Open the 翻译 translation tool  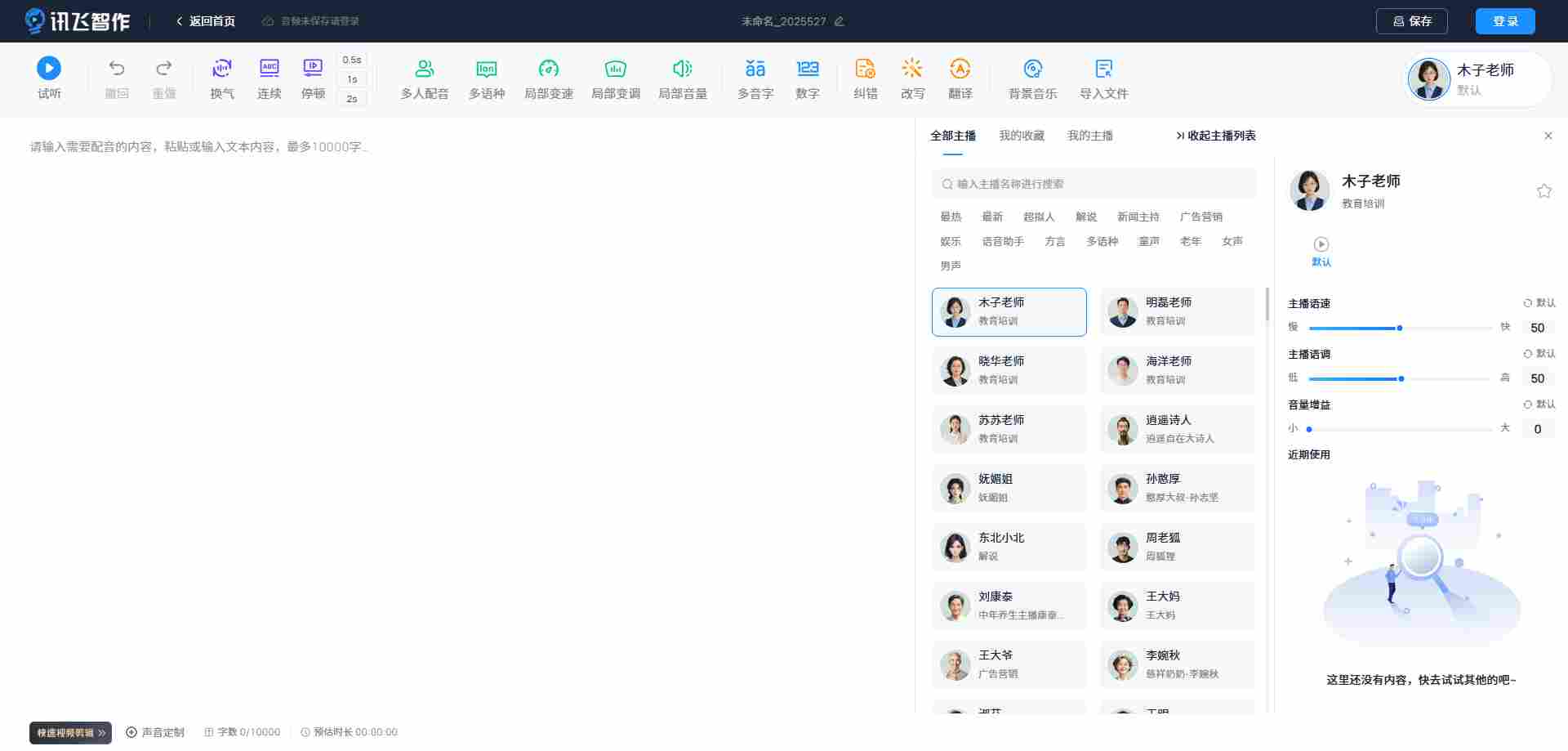tap(960, 78)
